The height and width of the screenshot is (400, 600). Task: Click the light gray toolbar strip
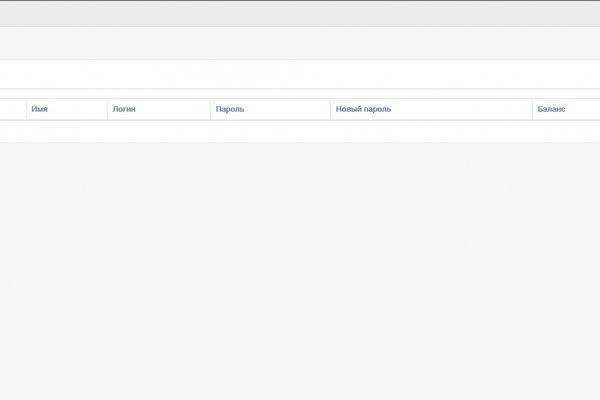point(300,42)
